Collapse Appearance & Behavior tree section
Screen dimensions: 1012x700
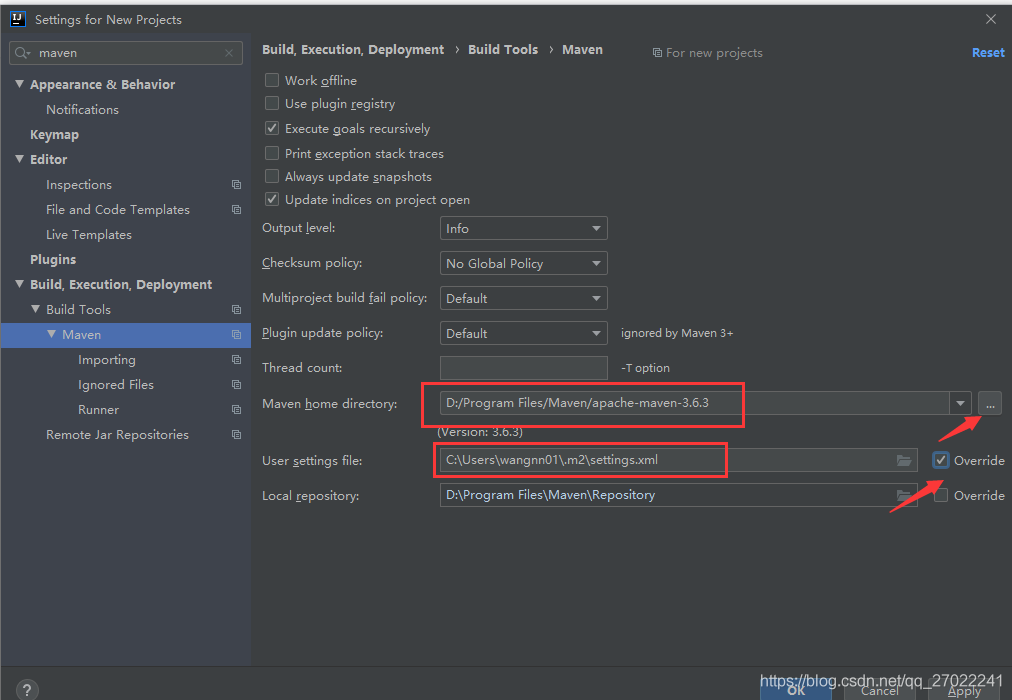pyautogui.click(x=19, y=84)
